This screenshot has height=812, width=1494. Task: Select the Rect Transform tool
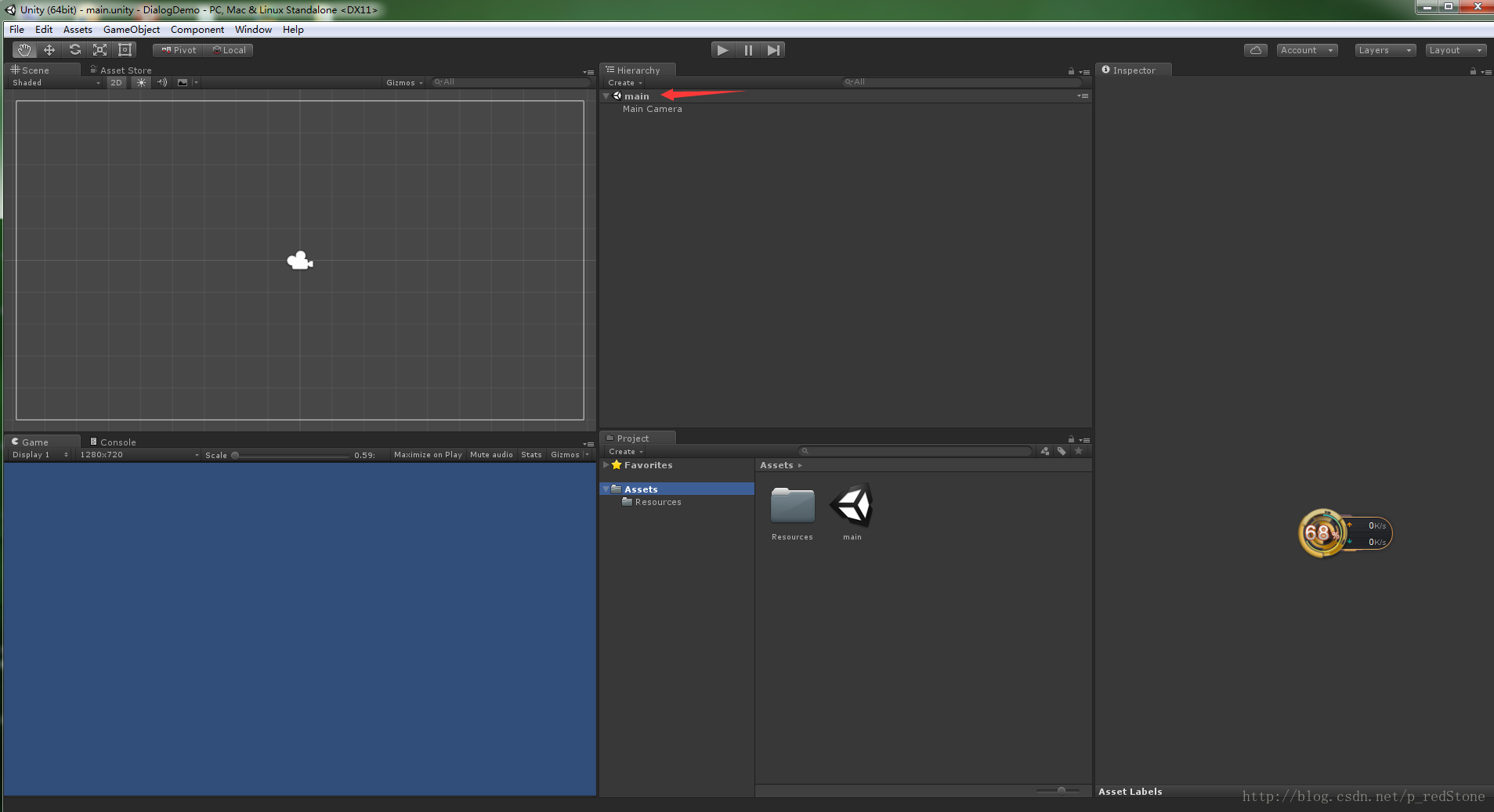coord(125,50)
